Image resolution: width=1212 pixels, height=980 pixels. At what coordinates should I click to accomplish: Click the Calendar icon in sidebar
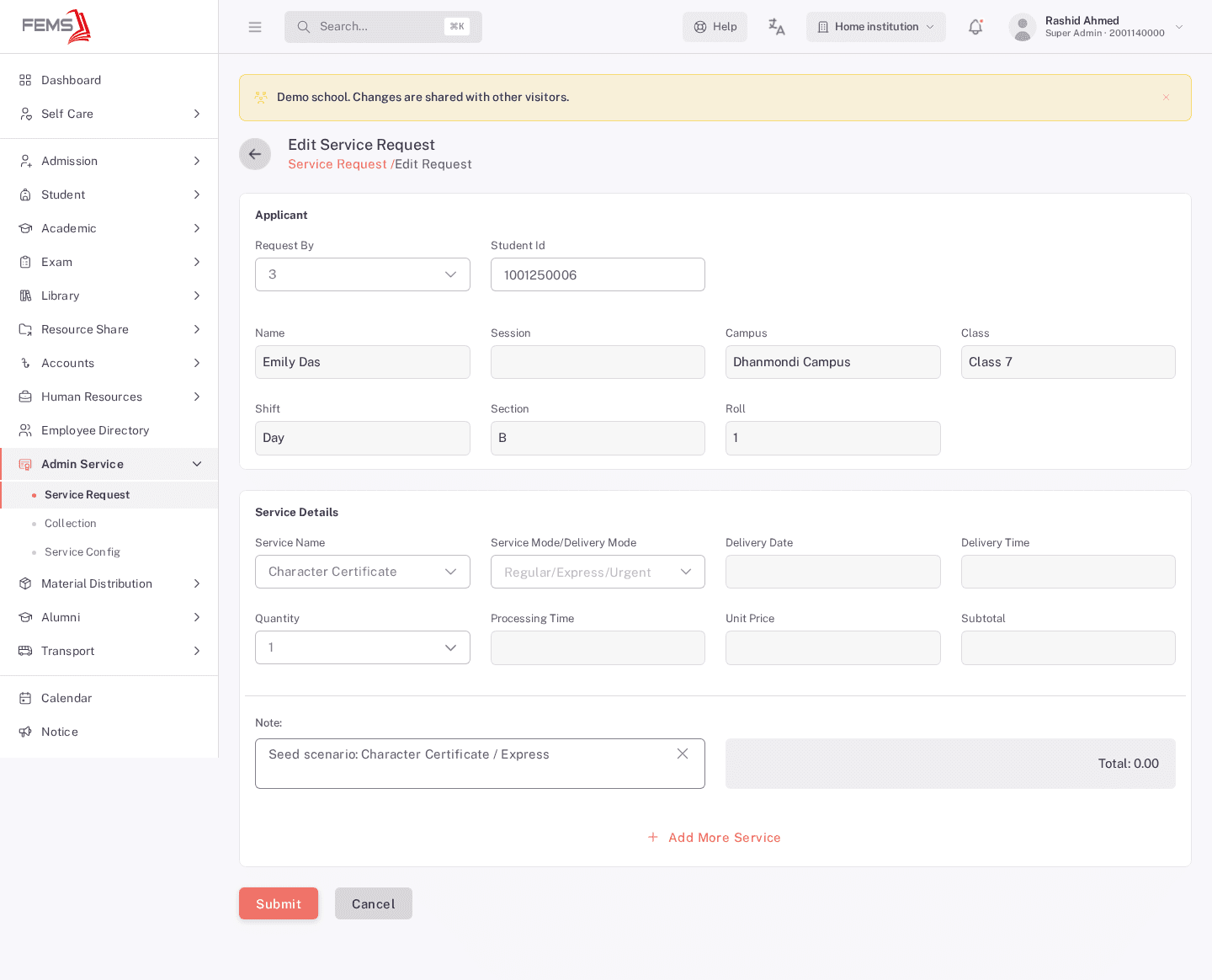[x=25, y=698]
